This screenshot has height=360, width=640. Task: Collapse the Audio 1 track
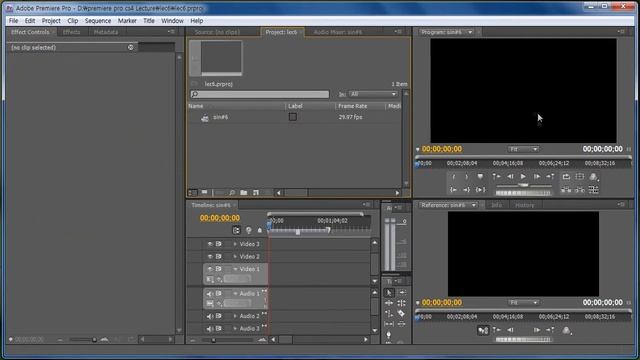coord(235,294)
